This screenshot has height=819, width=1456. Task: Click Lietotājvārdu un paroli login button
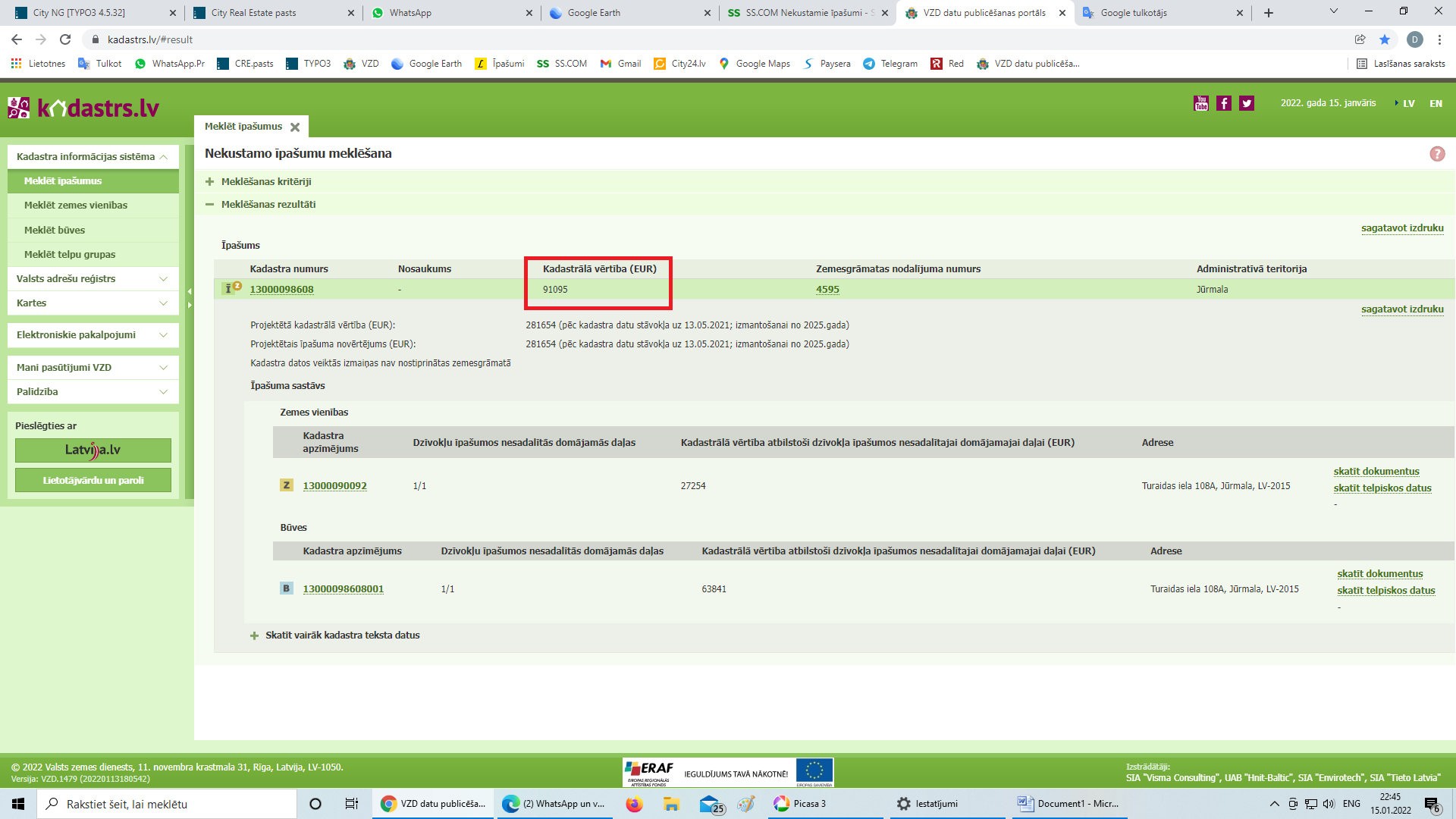(x=93, y=480)
